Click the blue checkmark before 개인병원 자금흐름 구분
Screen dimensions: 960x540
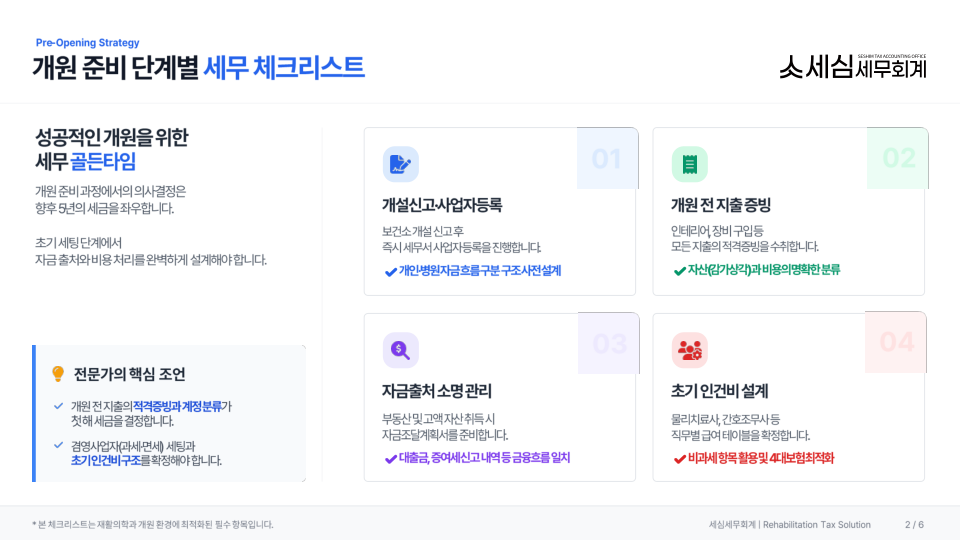click(390, 271)
